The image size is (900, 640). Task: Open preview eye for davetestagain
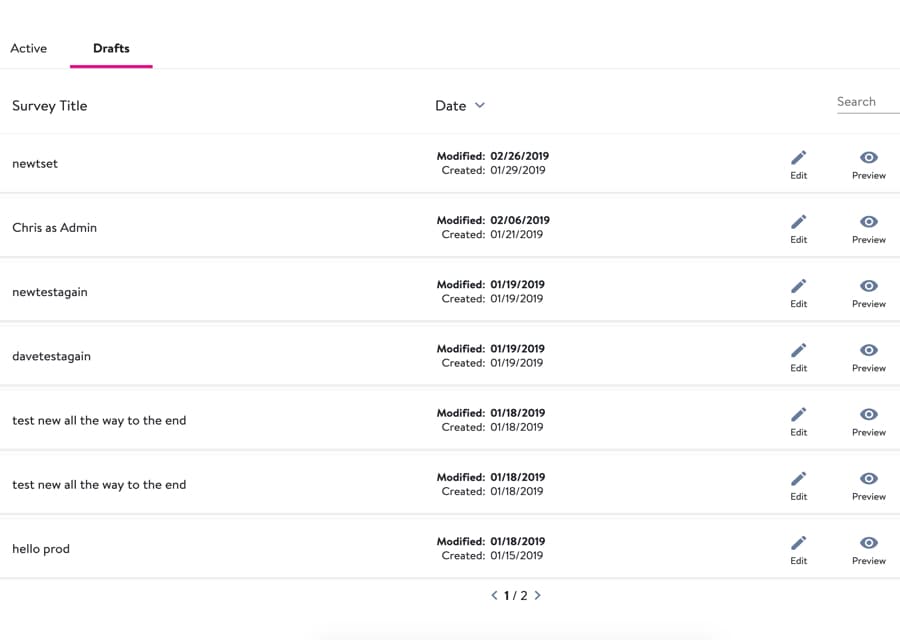tap(869, 350)
